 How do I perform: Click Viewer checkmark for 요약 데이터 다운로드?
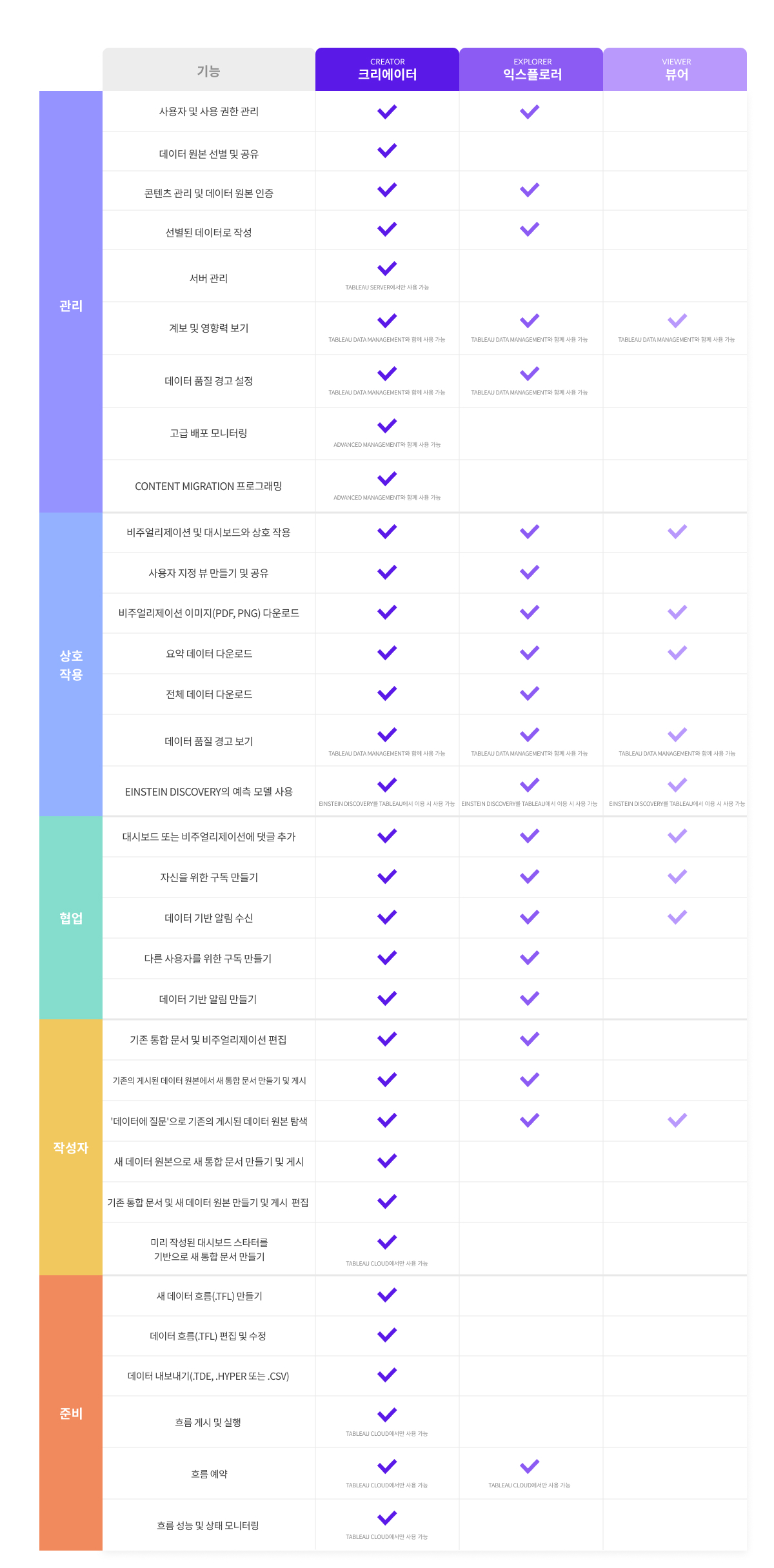[677, 653]
